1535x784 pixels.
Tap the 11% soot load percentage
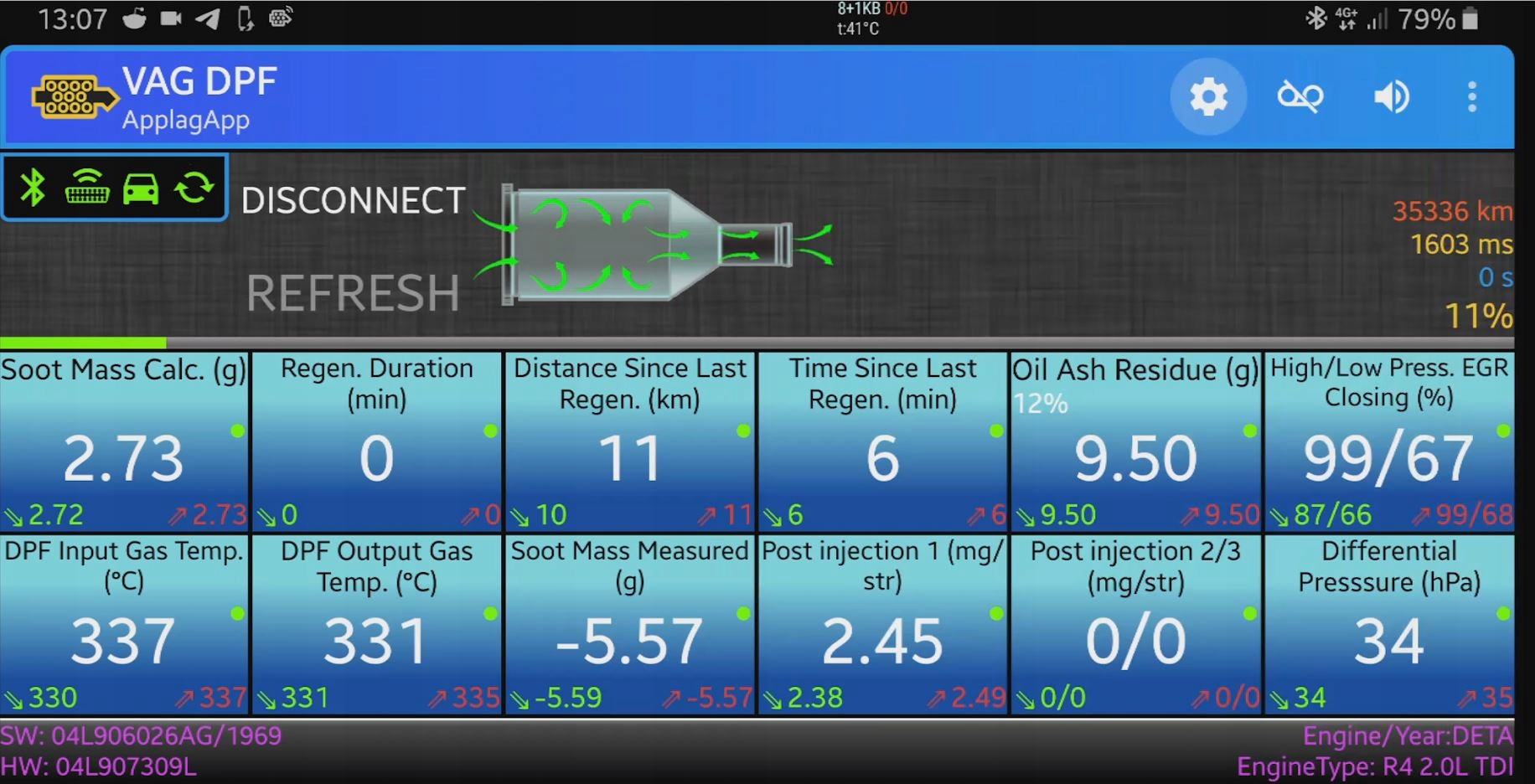tap(1479, 316)
